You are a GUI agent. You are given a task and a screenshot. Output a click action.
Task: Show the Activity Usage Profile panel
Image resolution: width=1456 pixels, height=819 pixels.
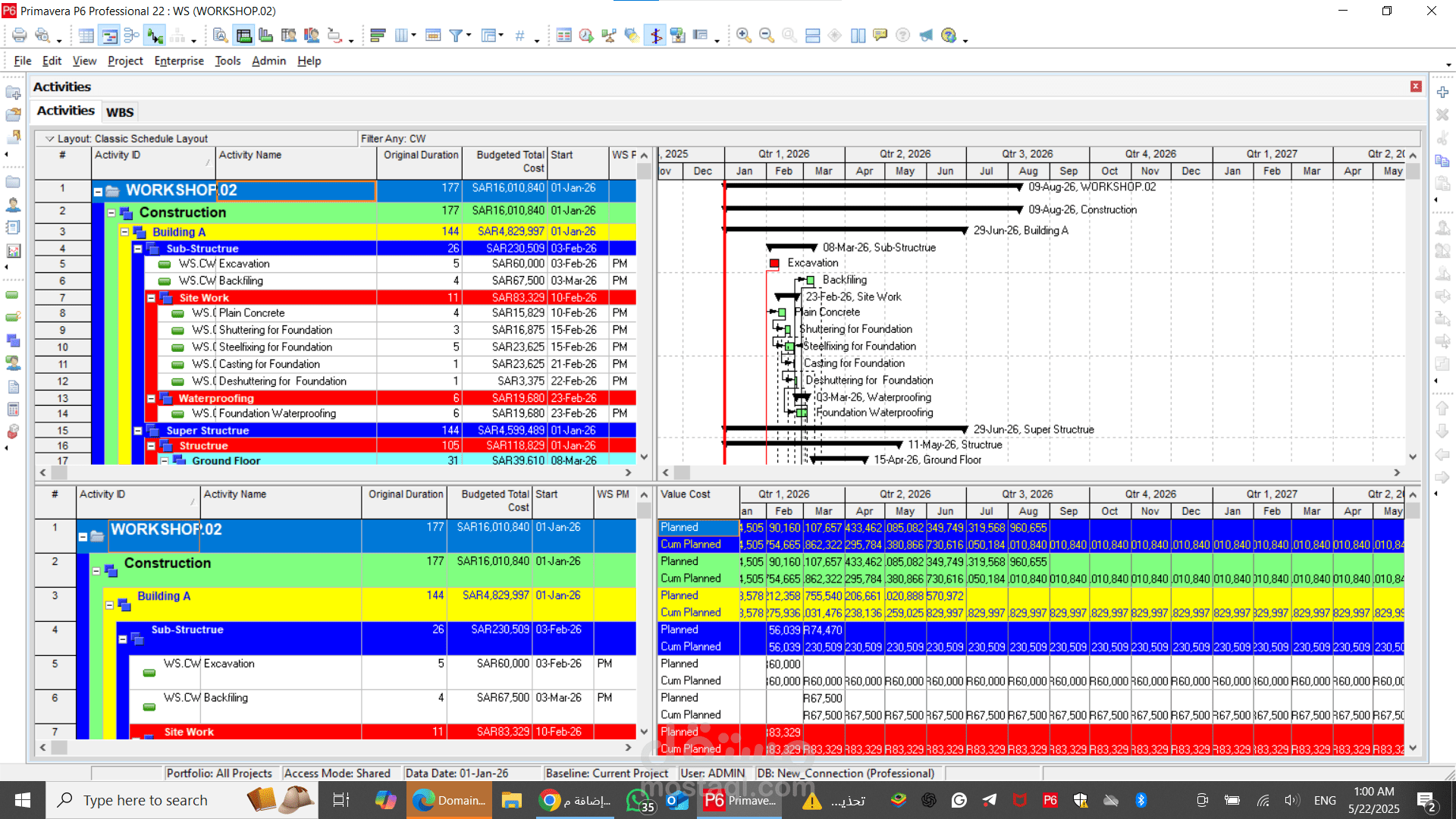[265, 36]
